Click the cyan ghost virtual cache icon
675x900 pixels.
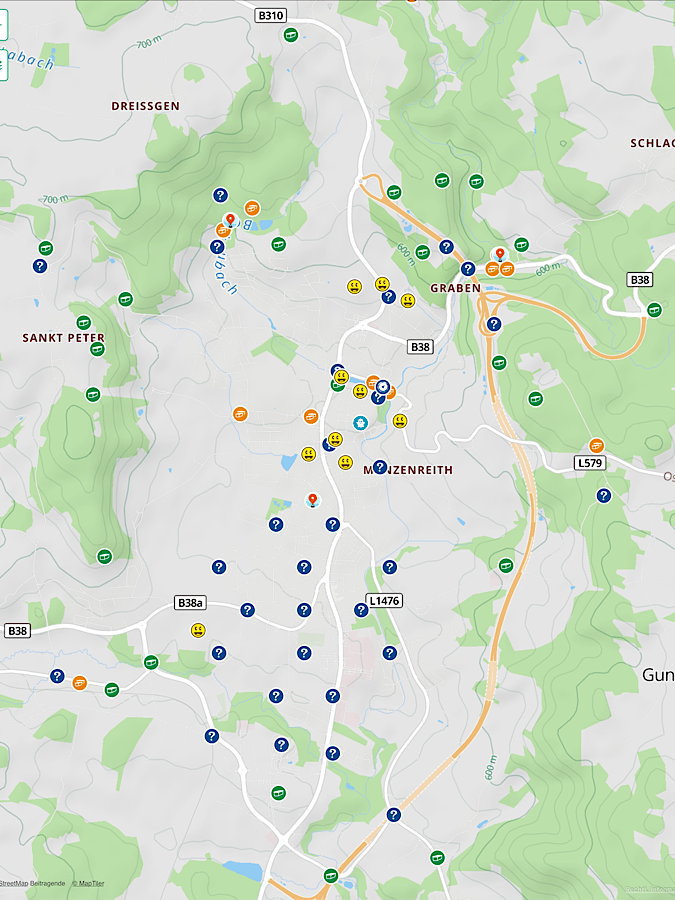[x=360, y=423]
